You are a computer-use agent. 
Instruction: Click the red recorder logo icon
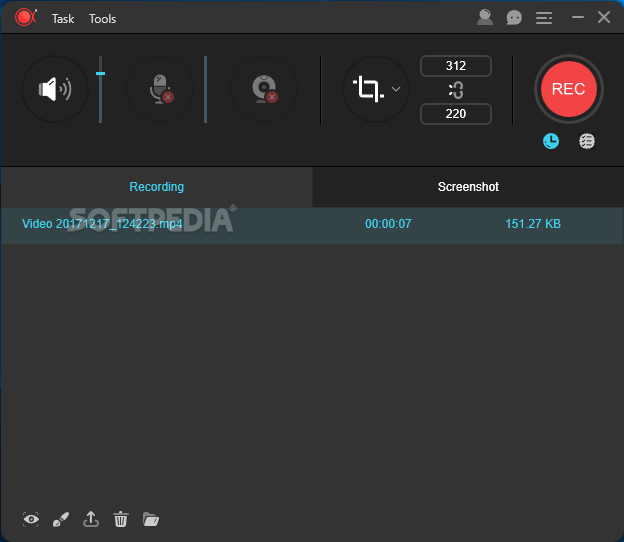[25, 18]
